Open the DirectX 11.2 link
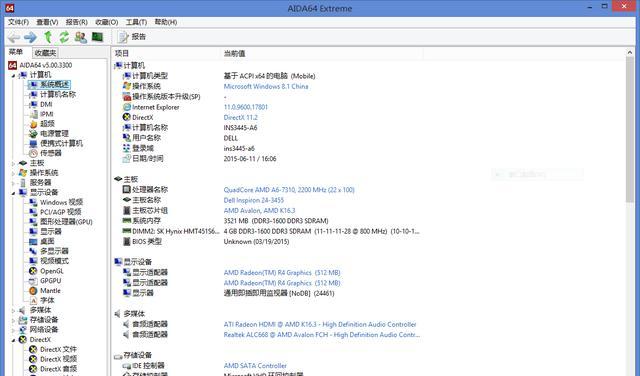Screen dimensions: 640x376 tap(240, 118)
